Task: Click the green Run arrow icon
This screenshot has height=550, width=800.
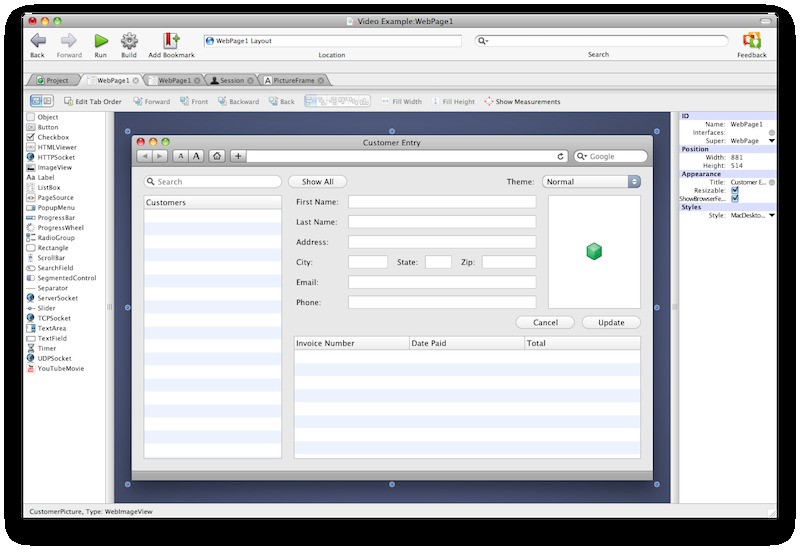Action: click(101, 41)
